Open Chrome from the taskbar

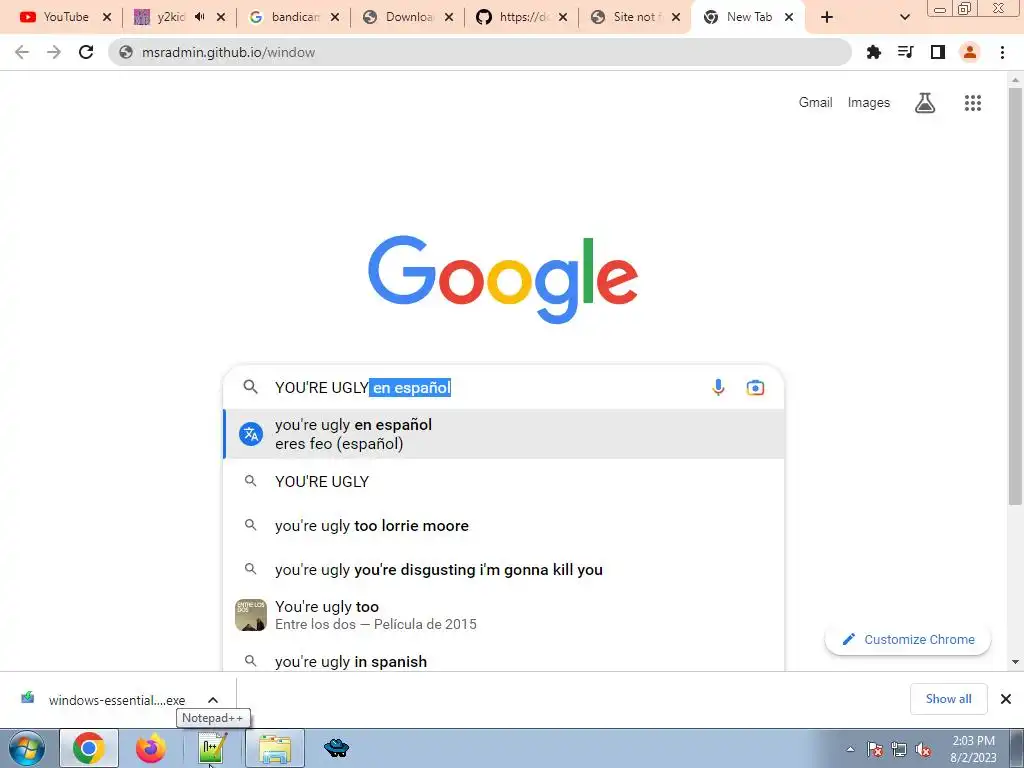(x=89, y=748)
